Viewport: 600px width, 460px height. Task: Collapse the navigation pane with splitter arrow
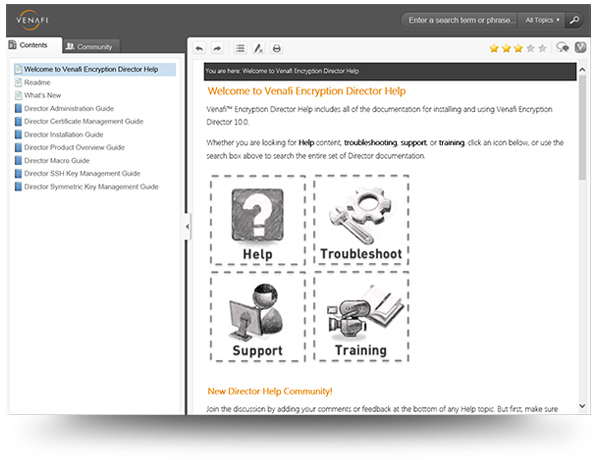[187, 227]
